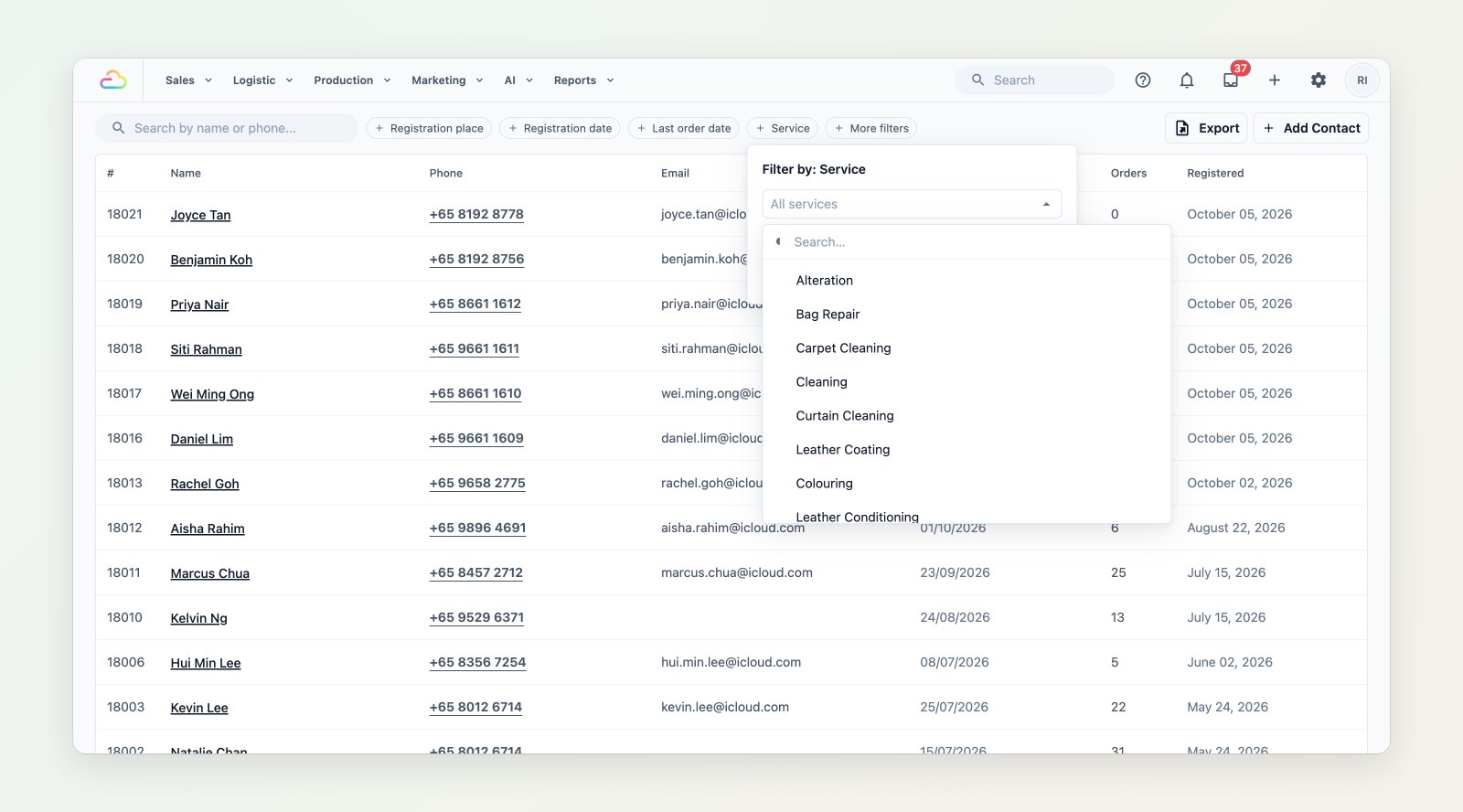Open Joyce Tan contact link
This screenshot has width=1463, height=812.
point(200,215)
